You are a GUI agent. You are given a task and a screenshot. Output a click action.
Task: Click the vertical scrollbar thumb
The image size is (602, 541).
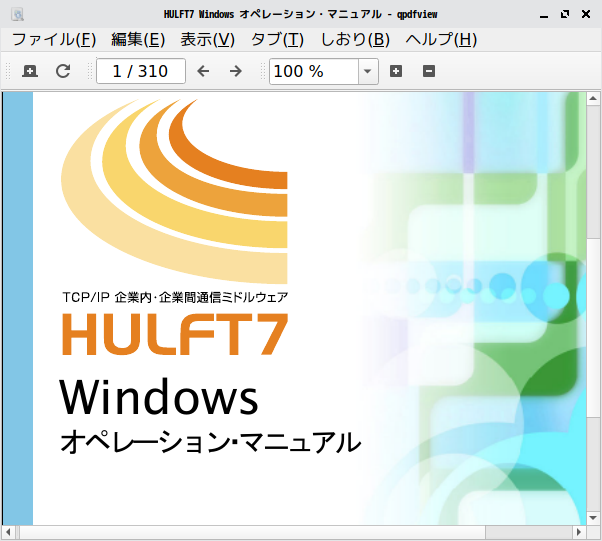point(593,328)
